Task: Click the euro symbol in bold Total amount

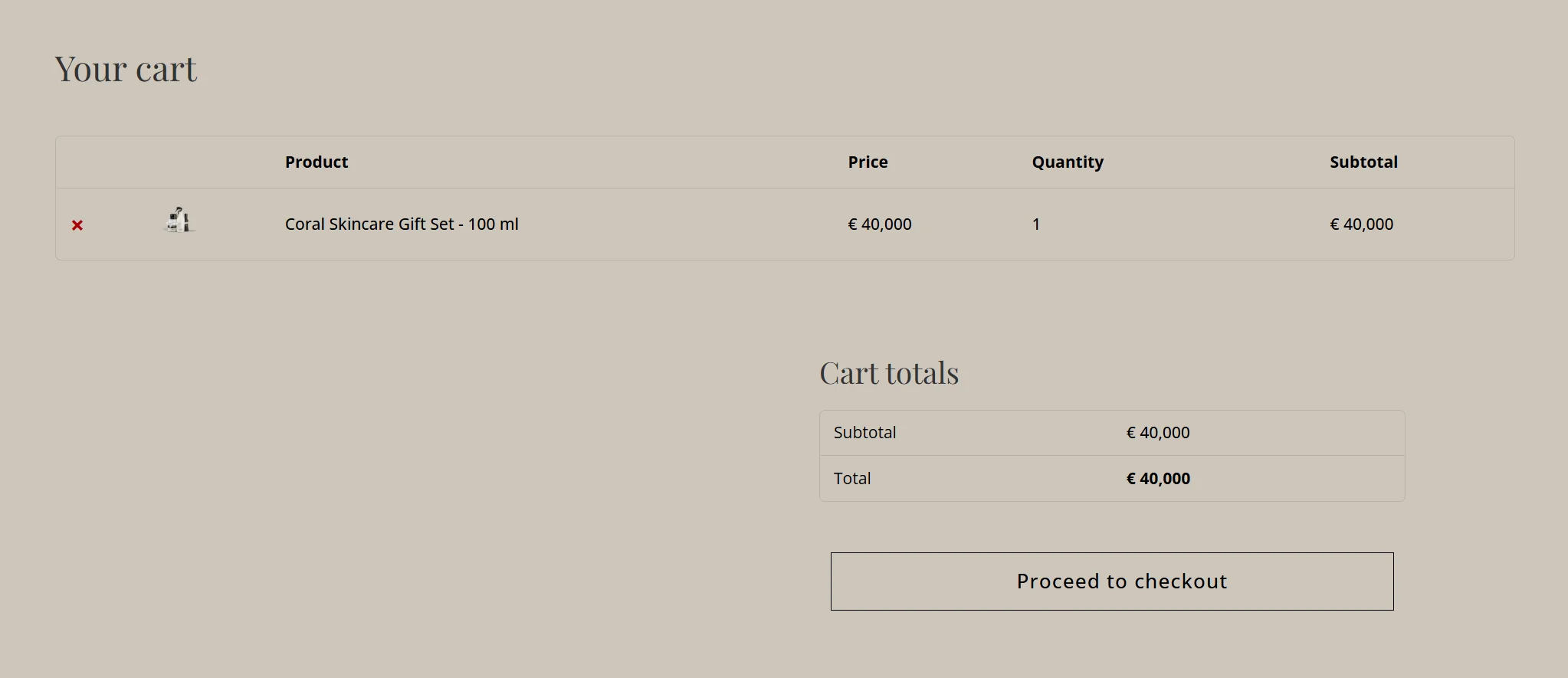Action: pos(1131,479)
